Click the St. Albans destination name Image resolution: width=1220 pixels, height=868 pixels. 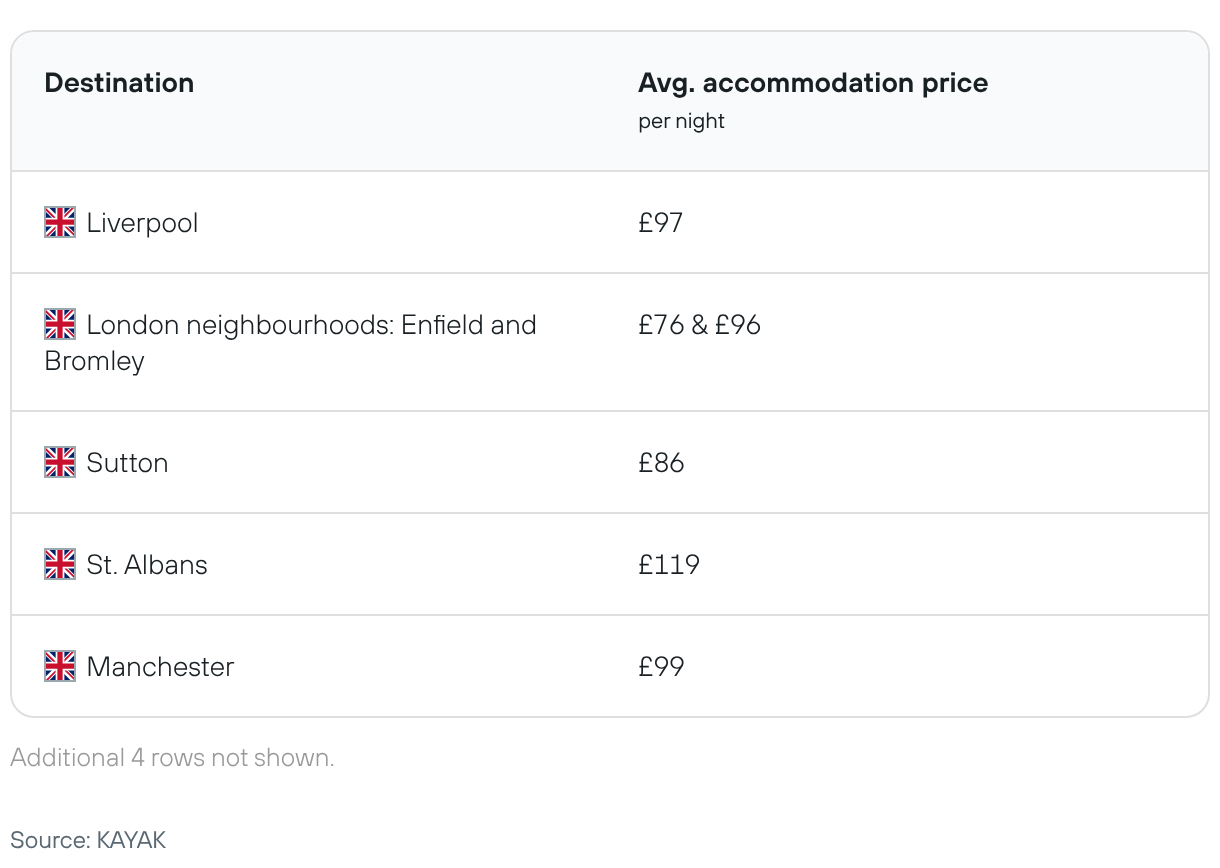tap(147, 565)
